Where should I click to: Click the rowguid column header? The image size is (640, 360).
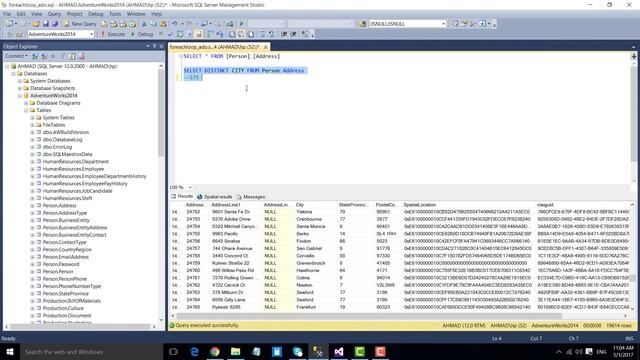click(582, 205)
